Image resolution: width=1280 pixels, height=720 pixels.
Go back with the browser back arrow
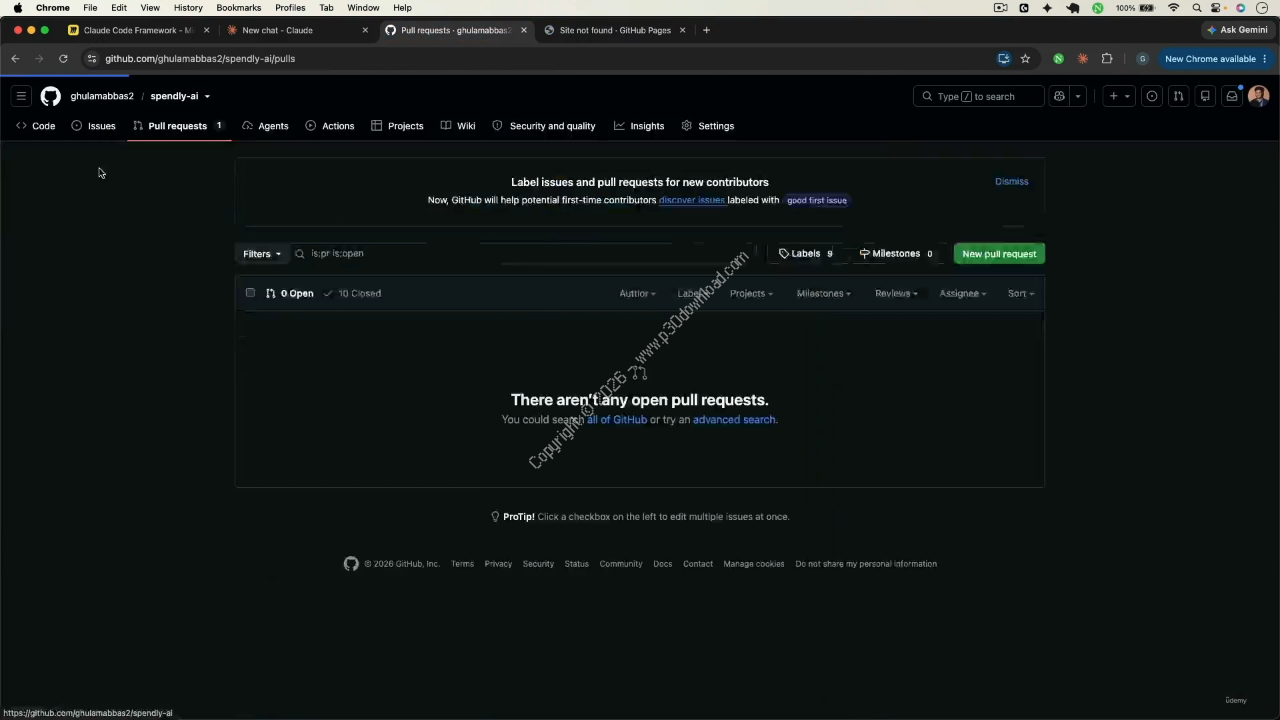pyautogui.click(x=15, y=59)
